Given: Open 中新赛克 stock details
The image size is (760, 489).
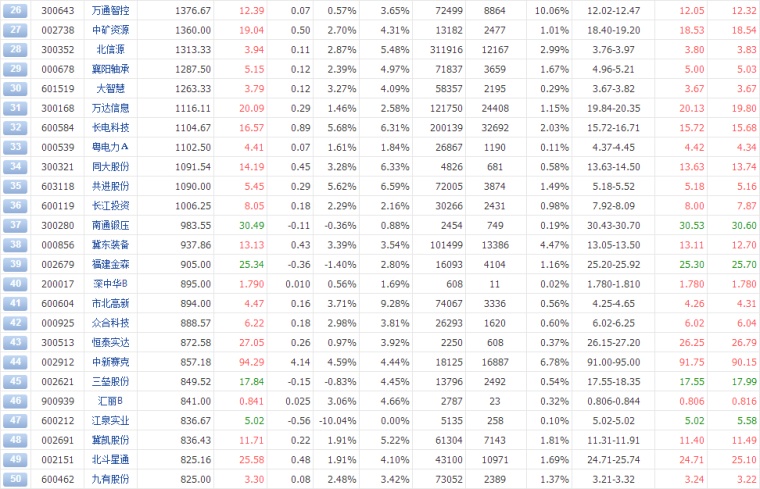Looking at the screenshot, I should pos(111,361).
